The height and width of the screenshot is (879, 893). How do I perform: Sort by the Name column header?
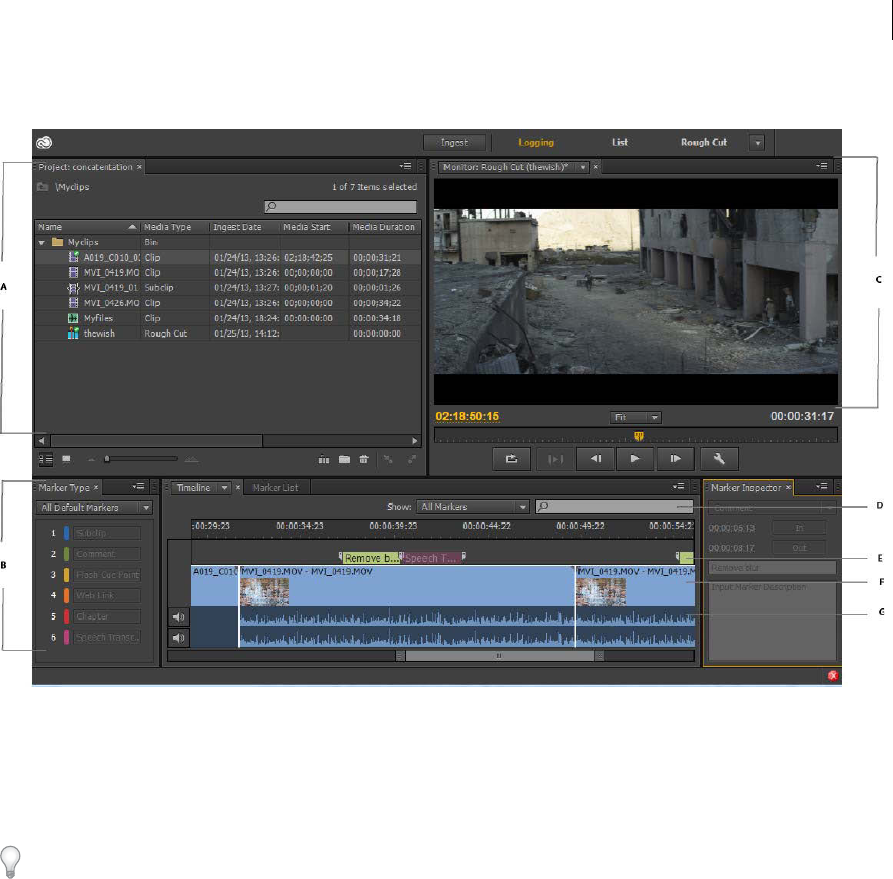(x=87, y=227)
